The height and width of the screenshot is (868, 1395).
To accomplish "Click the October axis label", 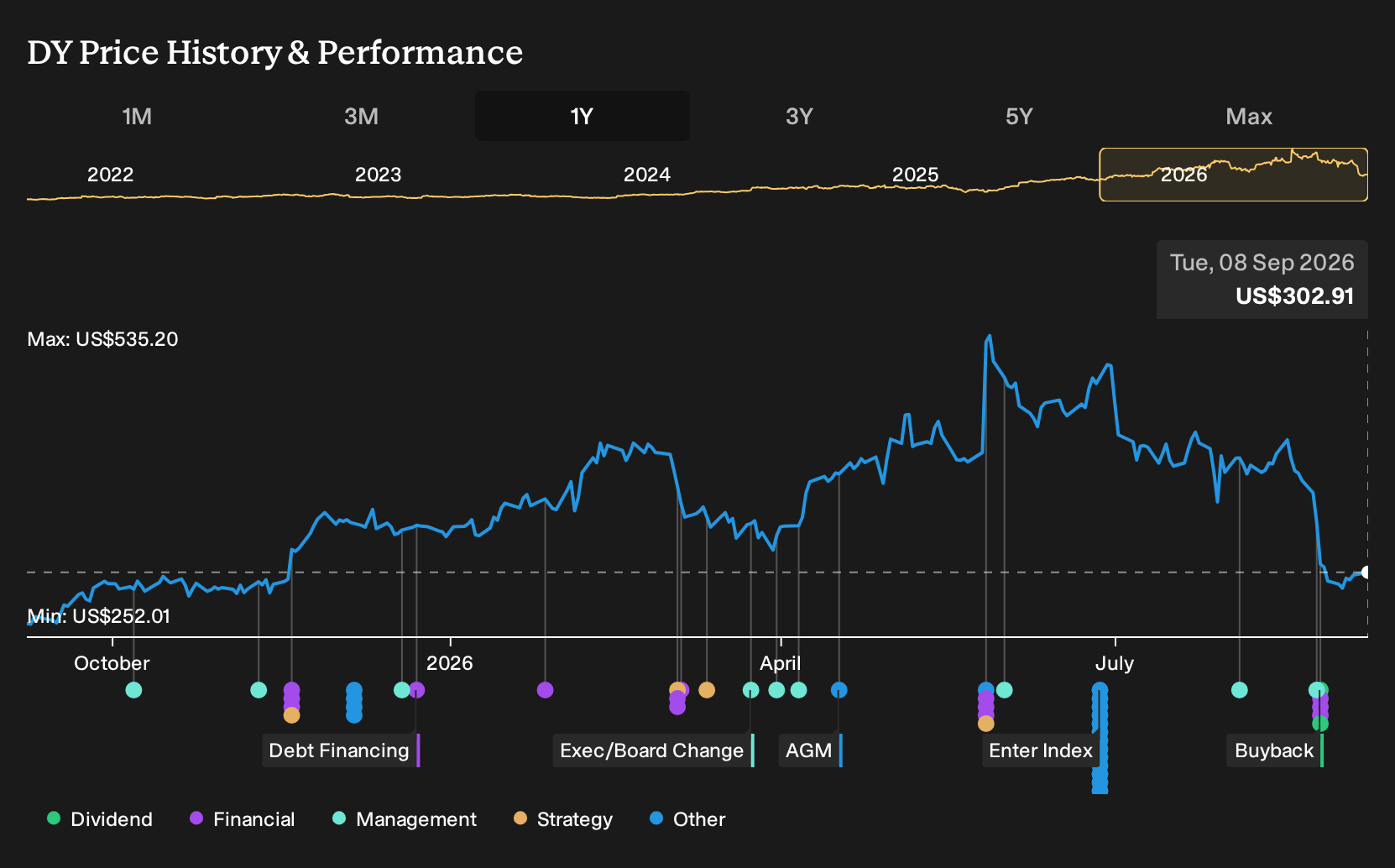I will [x=112, y=663].
